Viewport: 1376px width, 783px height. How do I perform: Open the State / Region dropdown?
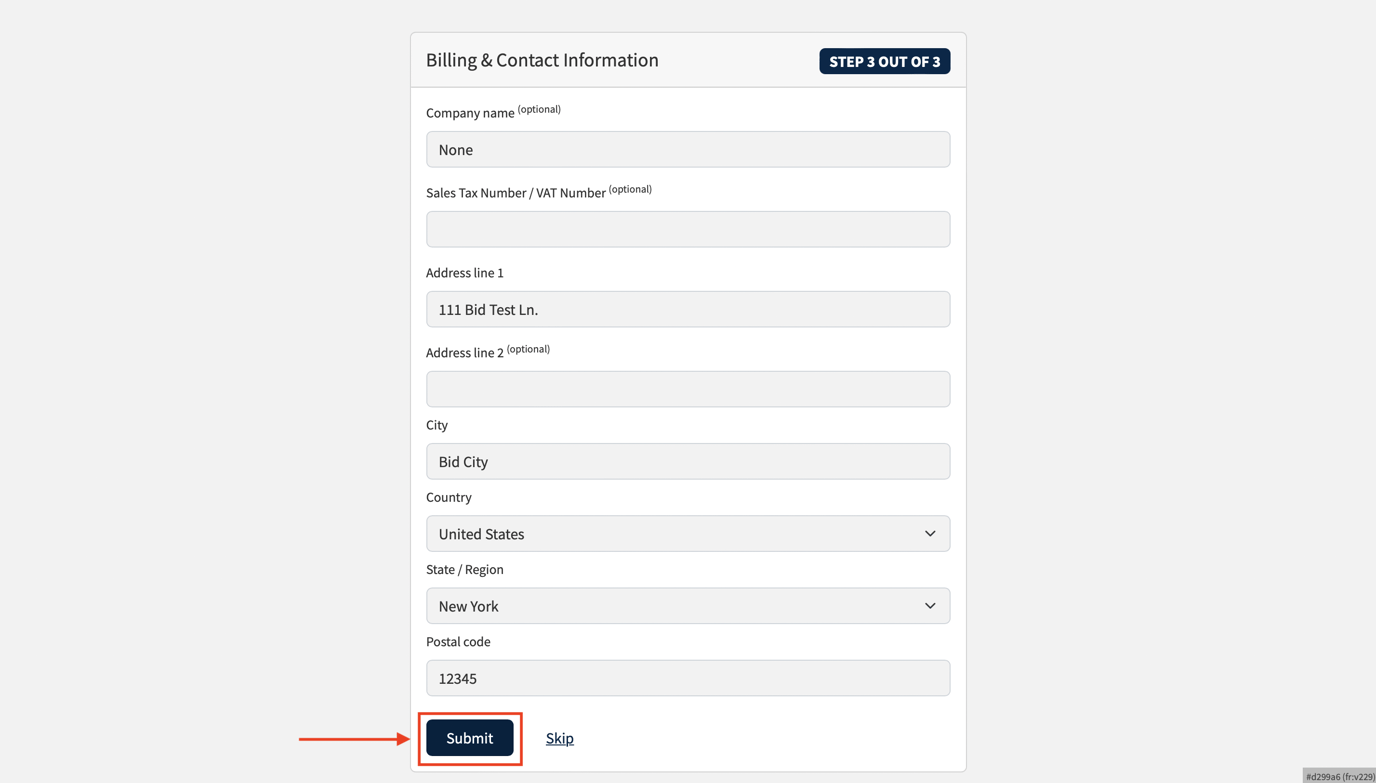point(688,605)
